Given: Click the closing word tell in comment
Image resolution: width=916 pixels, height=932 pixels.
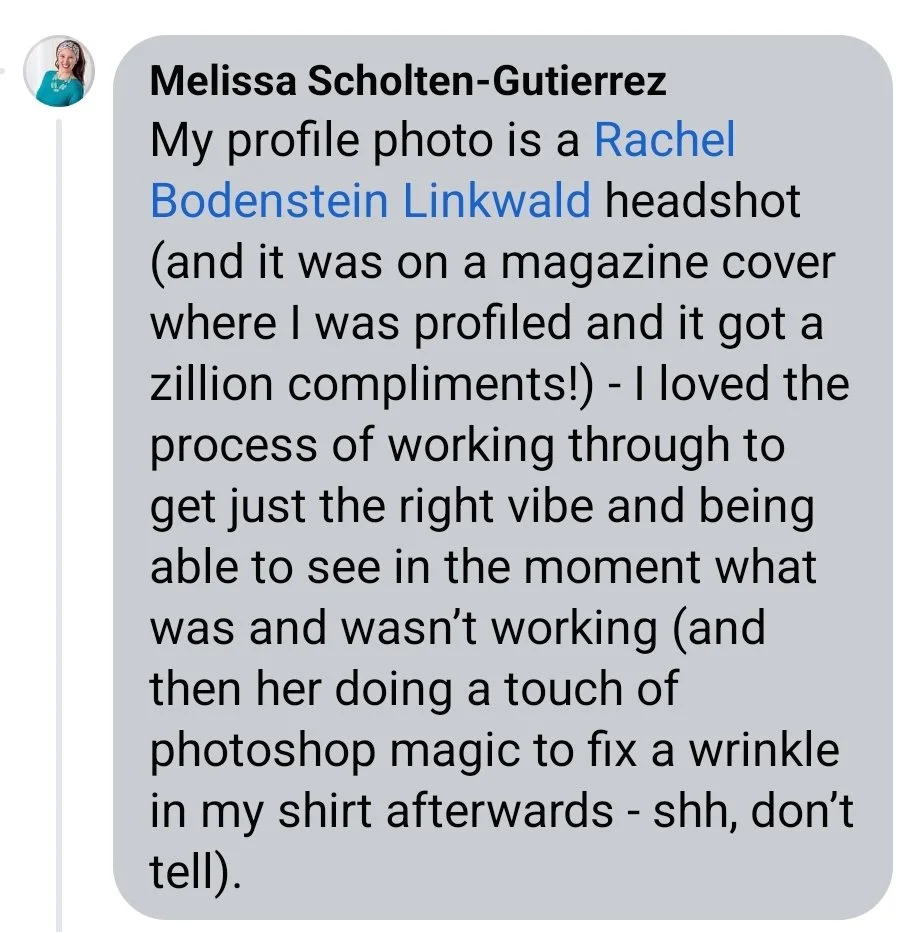Looking at the screenshot, I should [x=182, y=871].
